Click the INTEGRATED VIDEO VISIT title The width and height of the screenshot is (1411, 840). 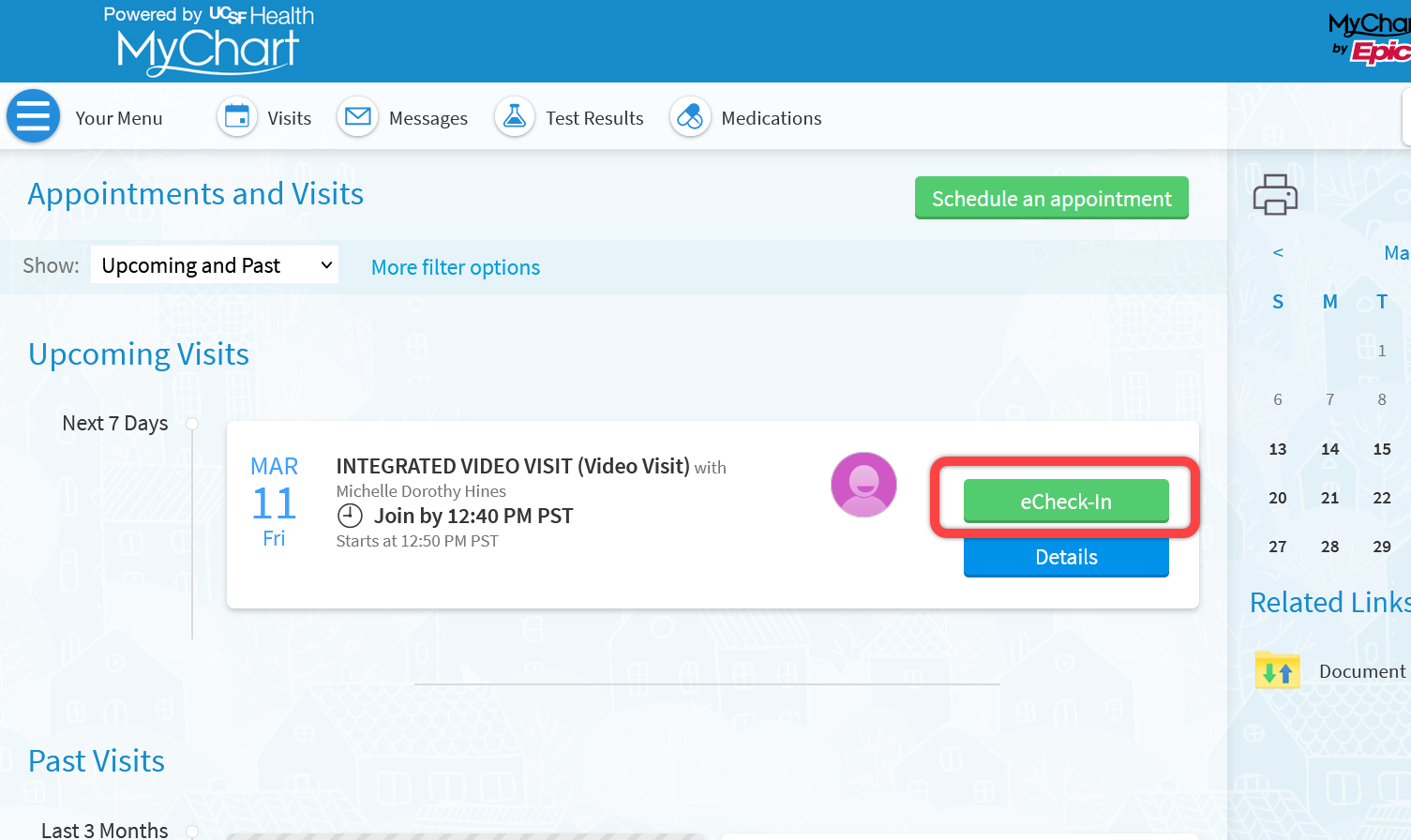click(x=513, y=466)
